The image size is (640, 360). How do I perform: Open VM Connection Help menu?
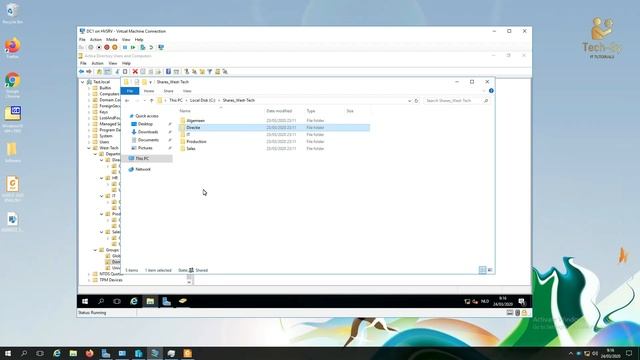[x=139, y=40]
